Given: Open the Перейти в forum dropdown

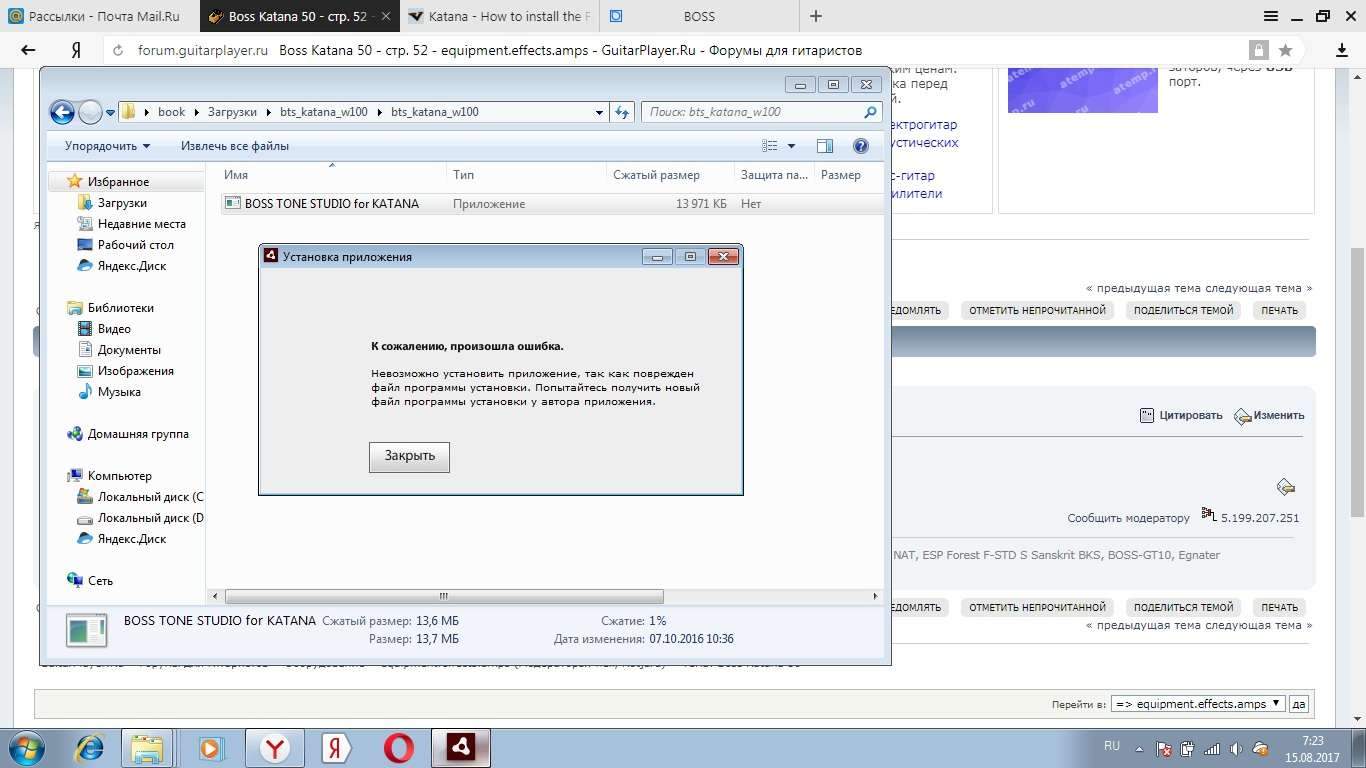Looking at the screenshot, I should 1197,703.
